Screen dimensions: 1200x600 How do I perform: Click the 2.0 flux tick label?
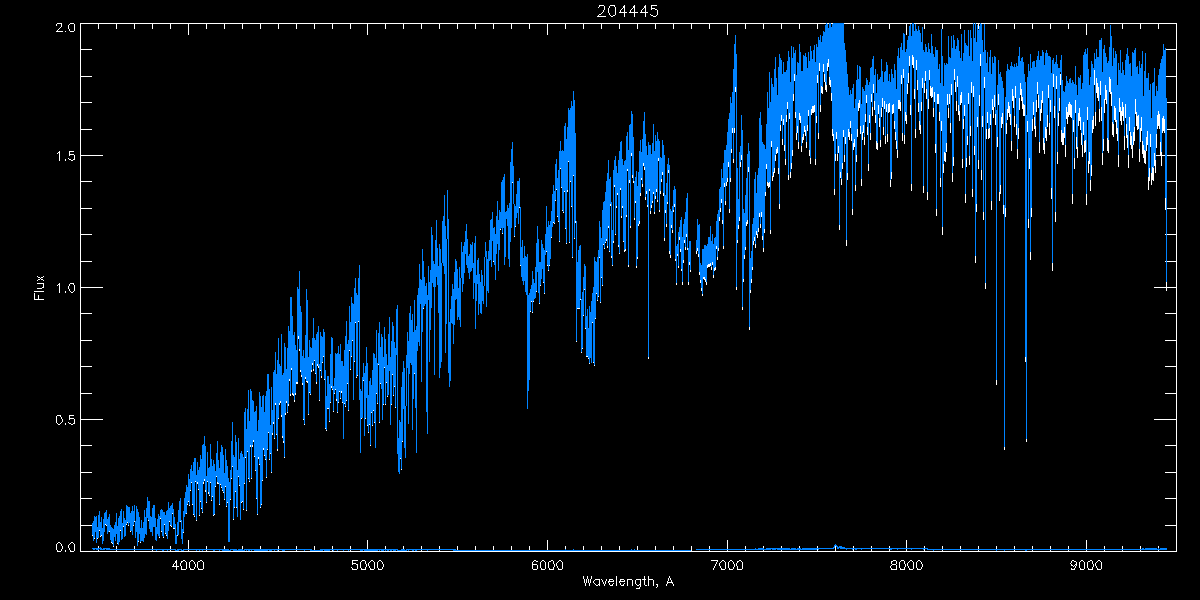pyautogui.click(x=64, y=27)
